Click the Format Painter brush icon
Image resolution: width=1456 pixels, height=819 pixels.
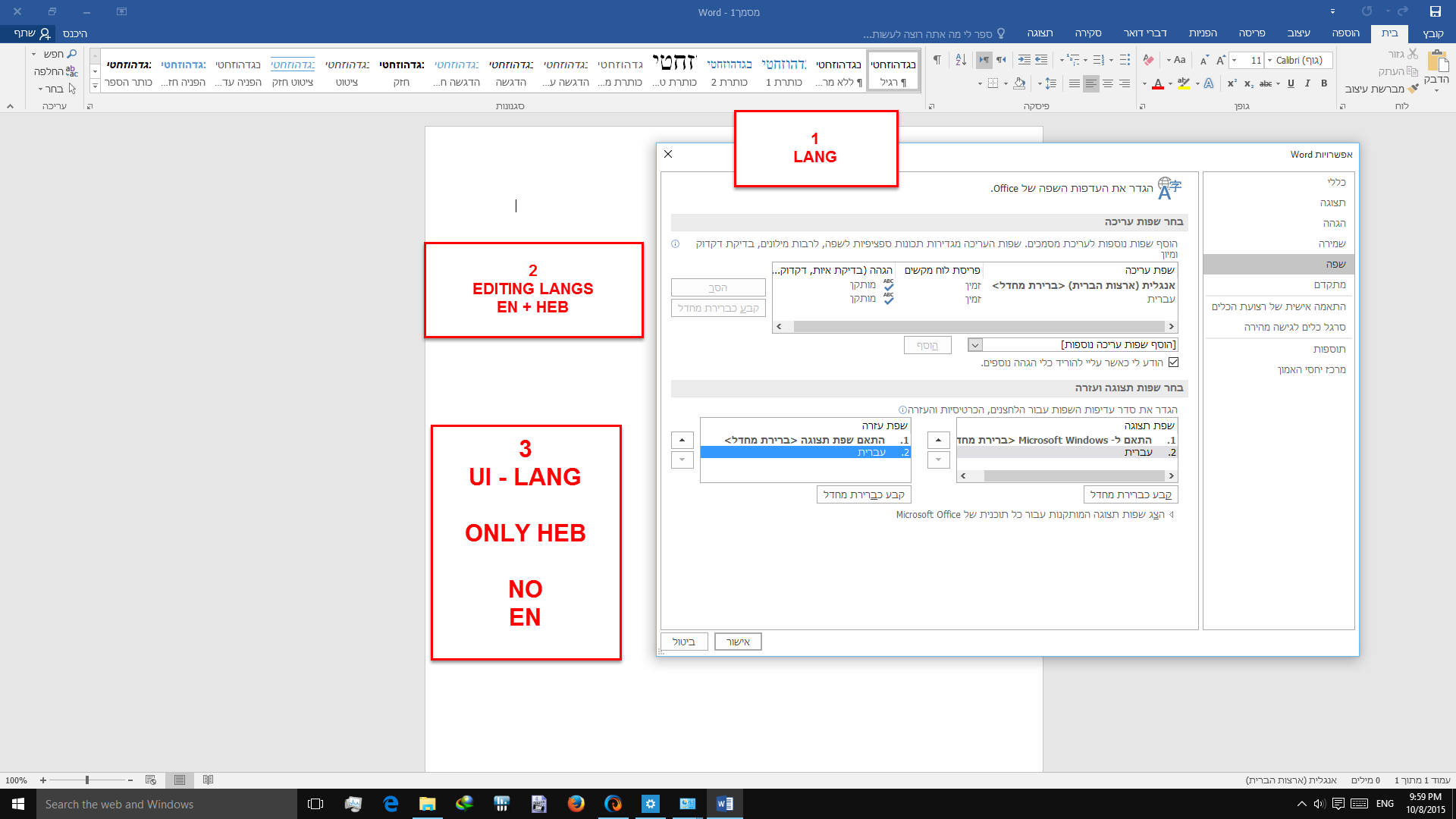point(1413,89)
